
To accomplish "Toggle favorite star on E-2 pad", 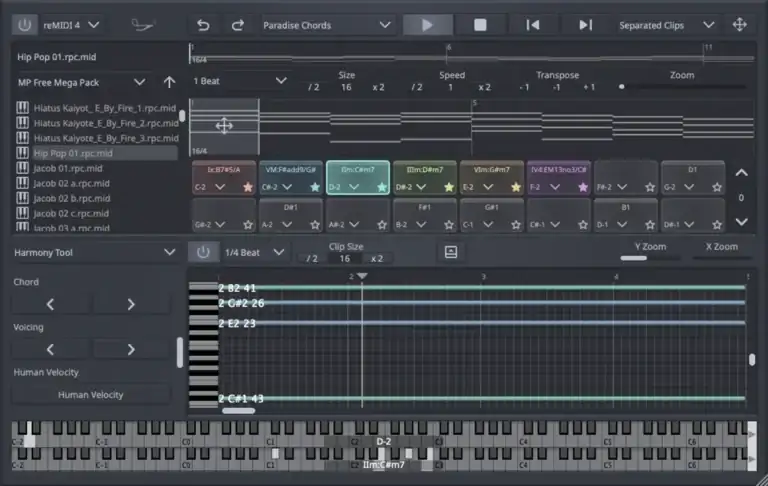I will [516, 187].
